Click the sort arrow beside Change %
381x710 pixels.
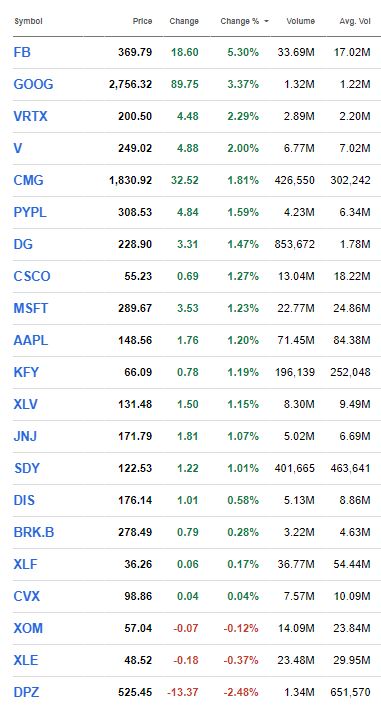point(266,21)
